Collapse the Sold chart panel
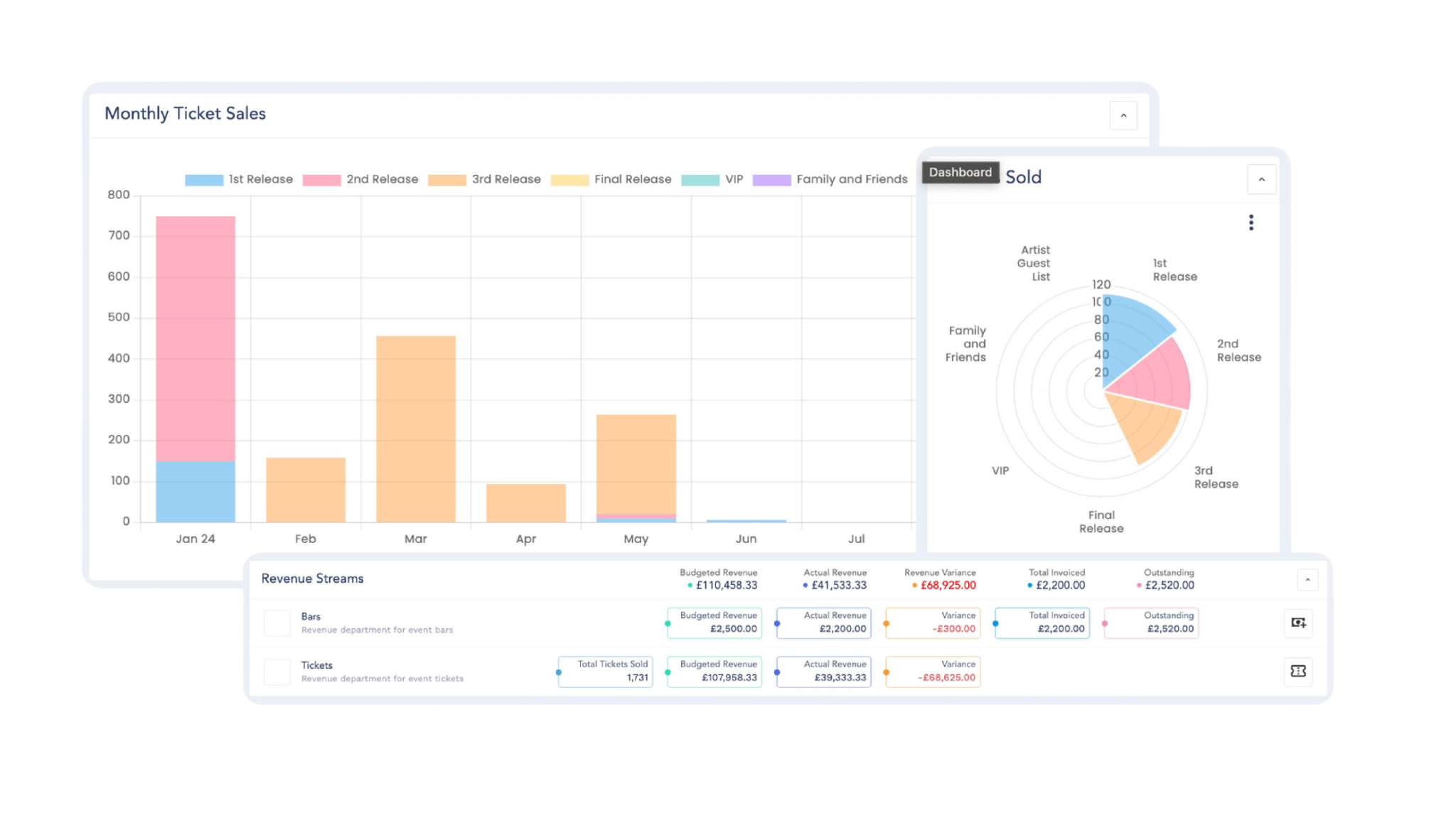The width and height of the screenshot is (1456, 818). (1261, 180)
